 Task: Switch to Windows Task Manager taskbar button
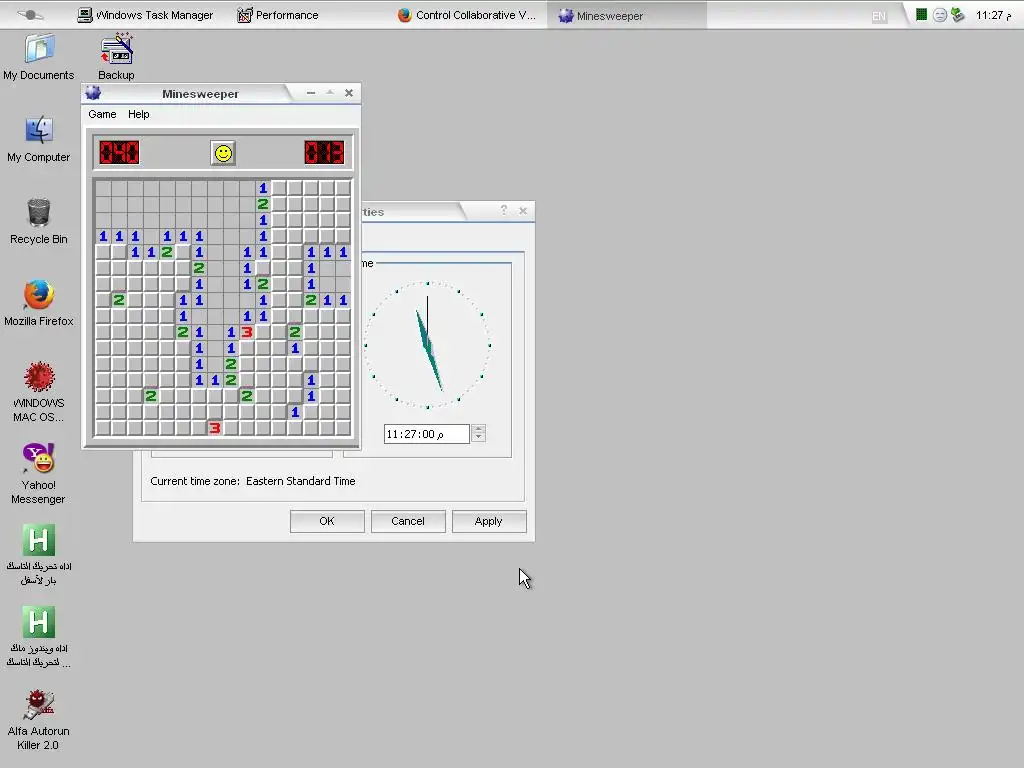(145, 15)
